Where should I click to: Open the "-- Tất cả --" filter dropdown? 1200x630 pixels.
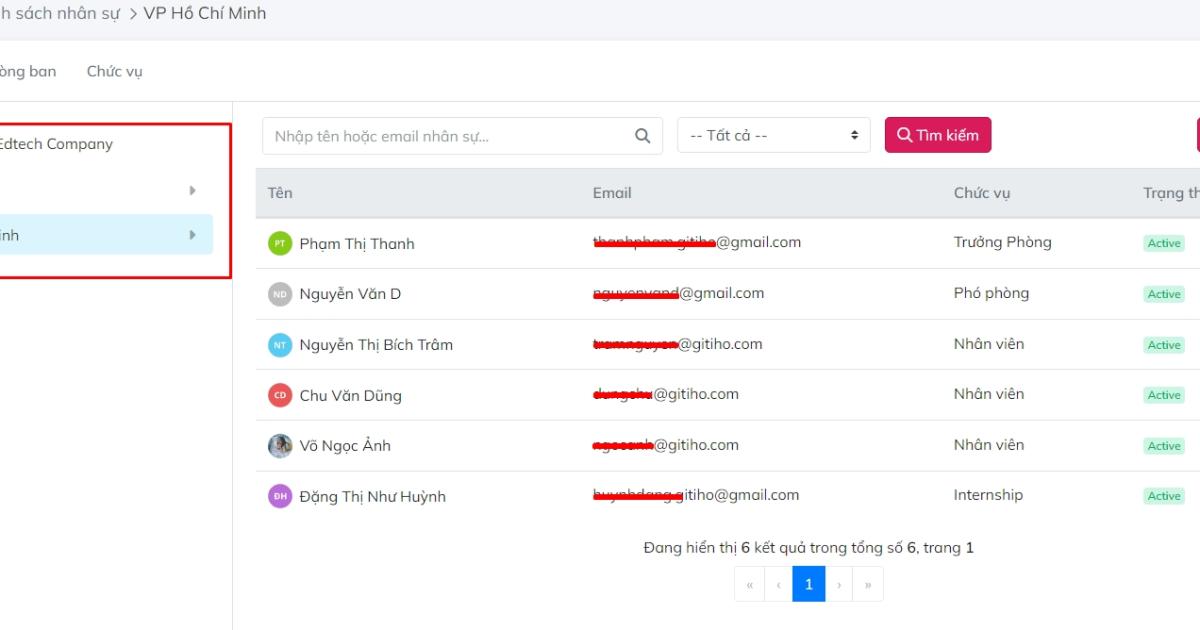click(x=773, y=136)
